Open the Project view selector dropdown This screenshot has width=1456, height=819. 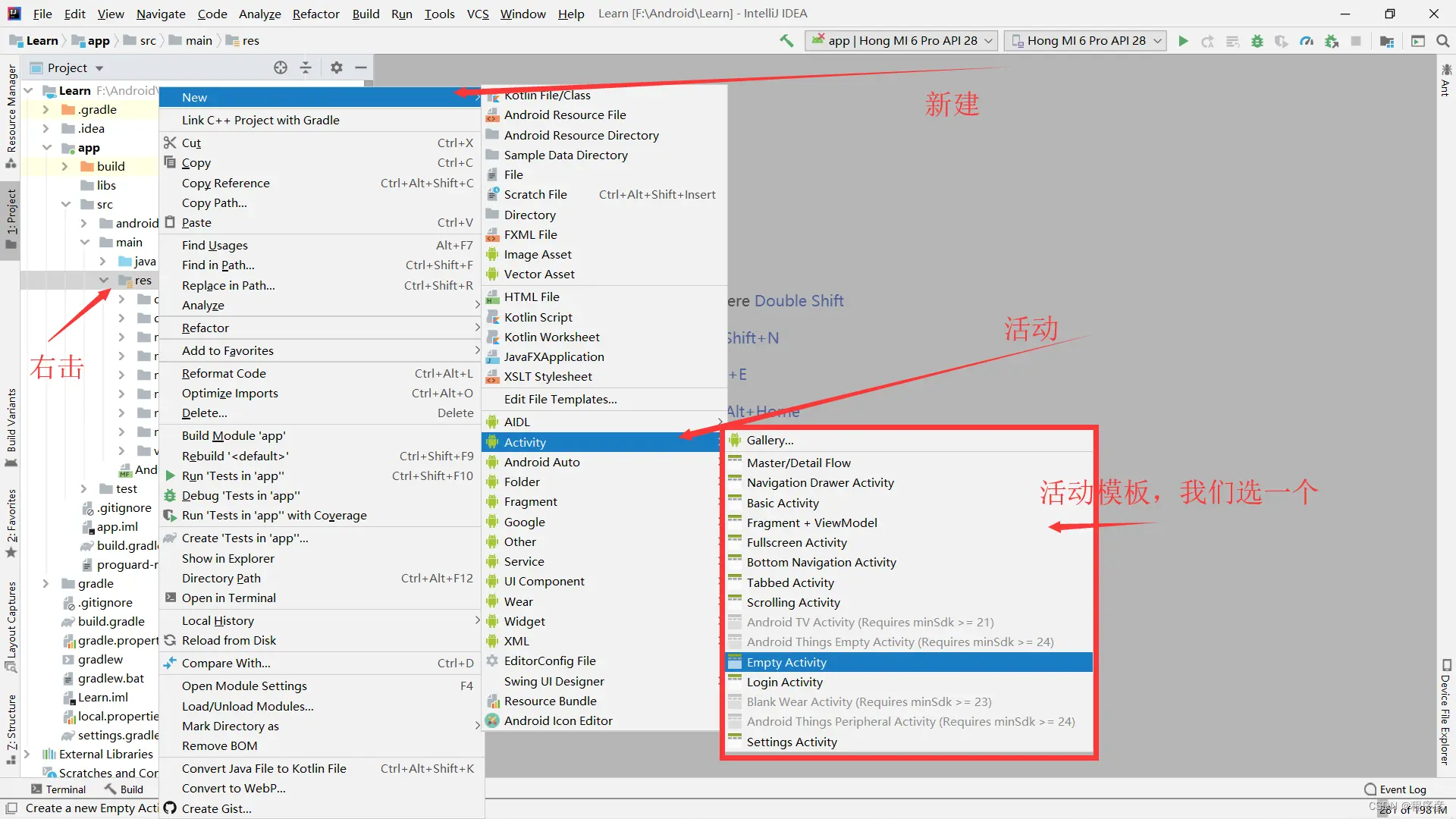tap(67, 67)
